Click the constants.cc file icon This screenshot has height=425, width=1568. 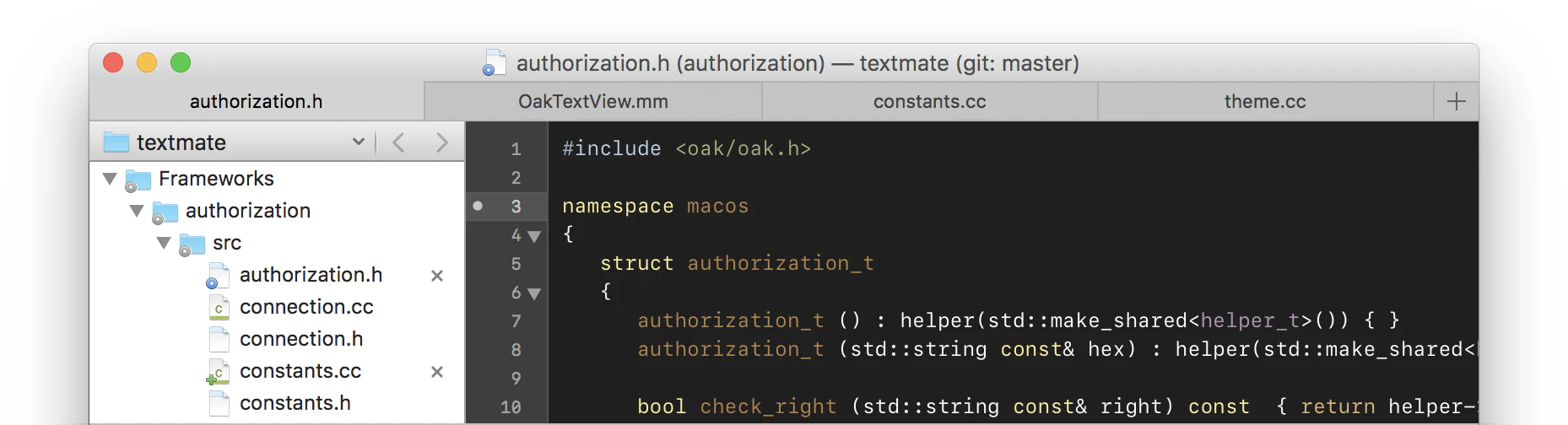pos(218,372)
